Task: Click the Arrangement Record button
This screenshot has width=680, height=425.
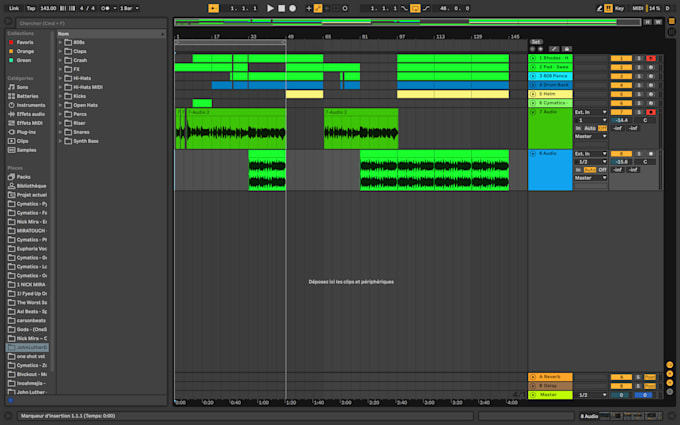Action: point(293,8)
